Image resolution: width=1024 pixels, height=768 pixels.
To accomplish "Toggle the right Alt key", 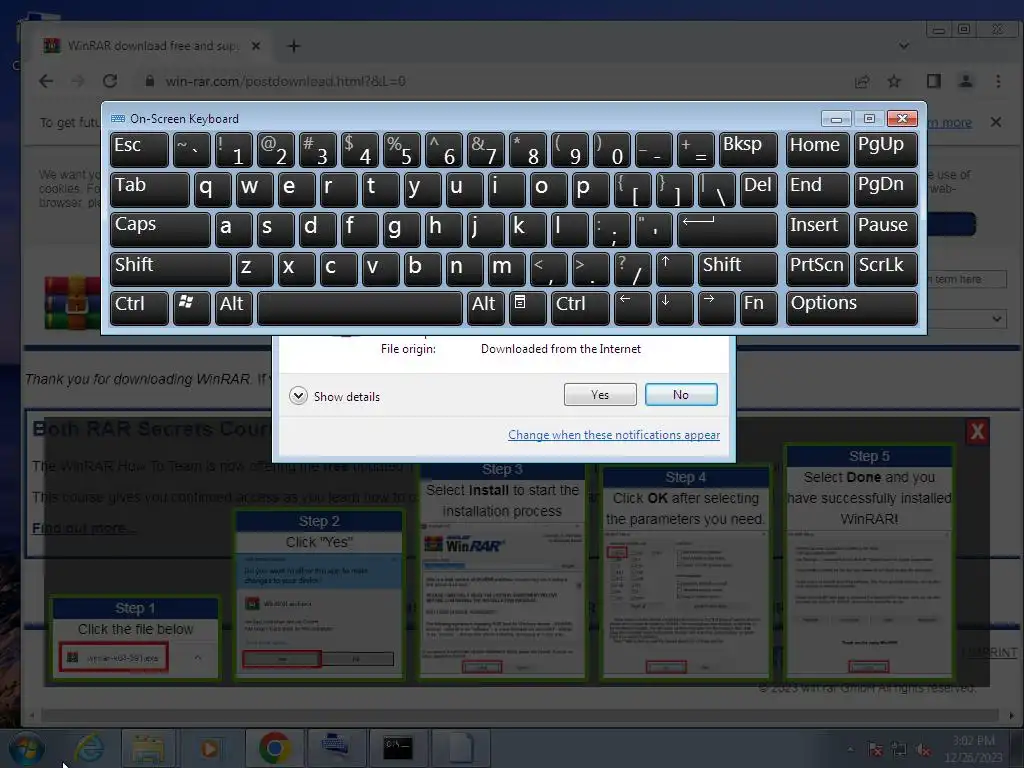I will (485, 308).
